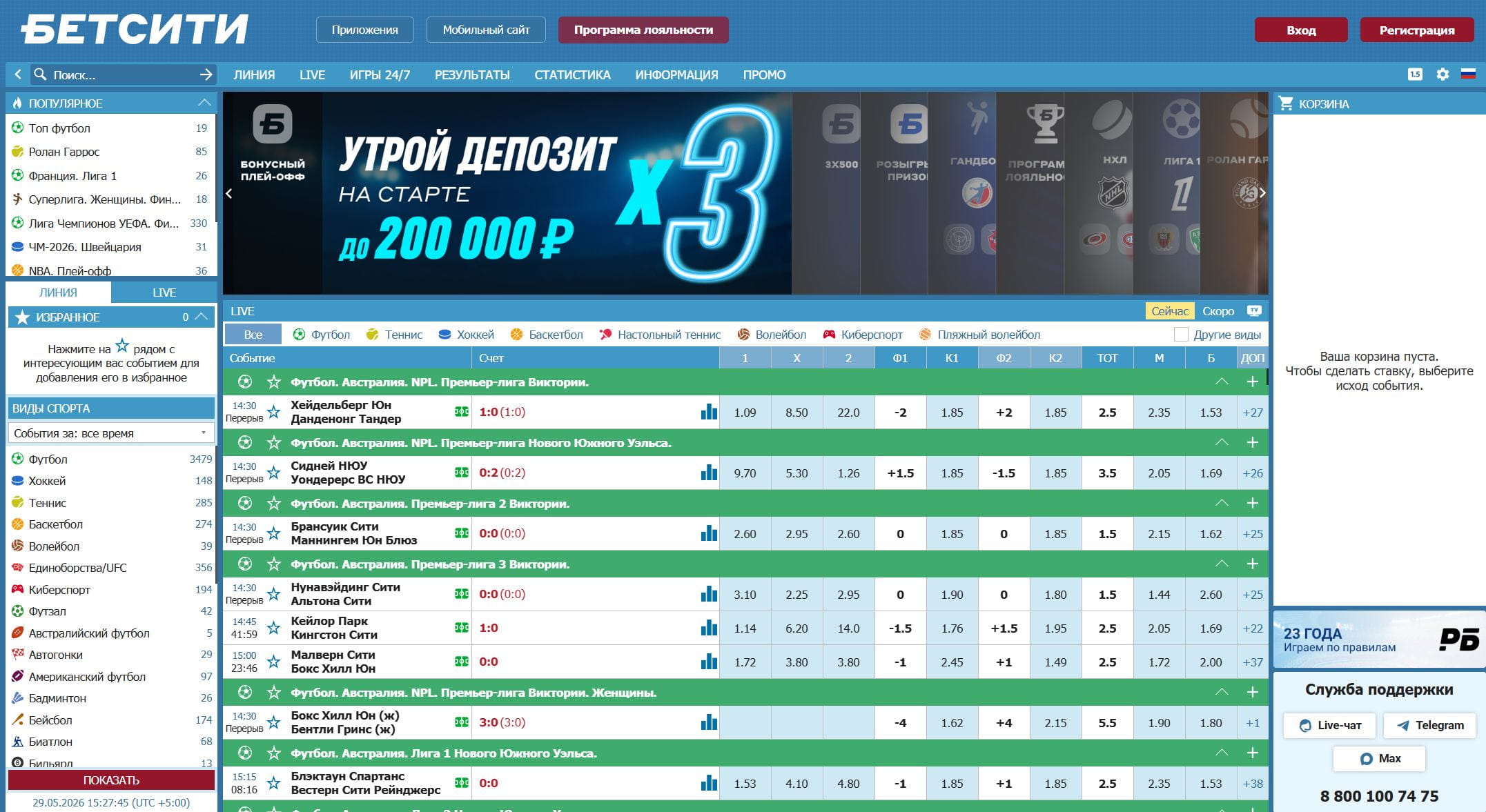Open Мобильный сайт link
Screen dimensions: 1486x812
point(486,30)
